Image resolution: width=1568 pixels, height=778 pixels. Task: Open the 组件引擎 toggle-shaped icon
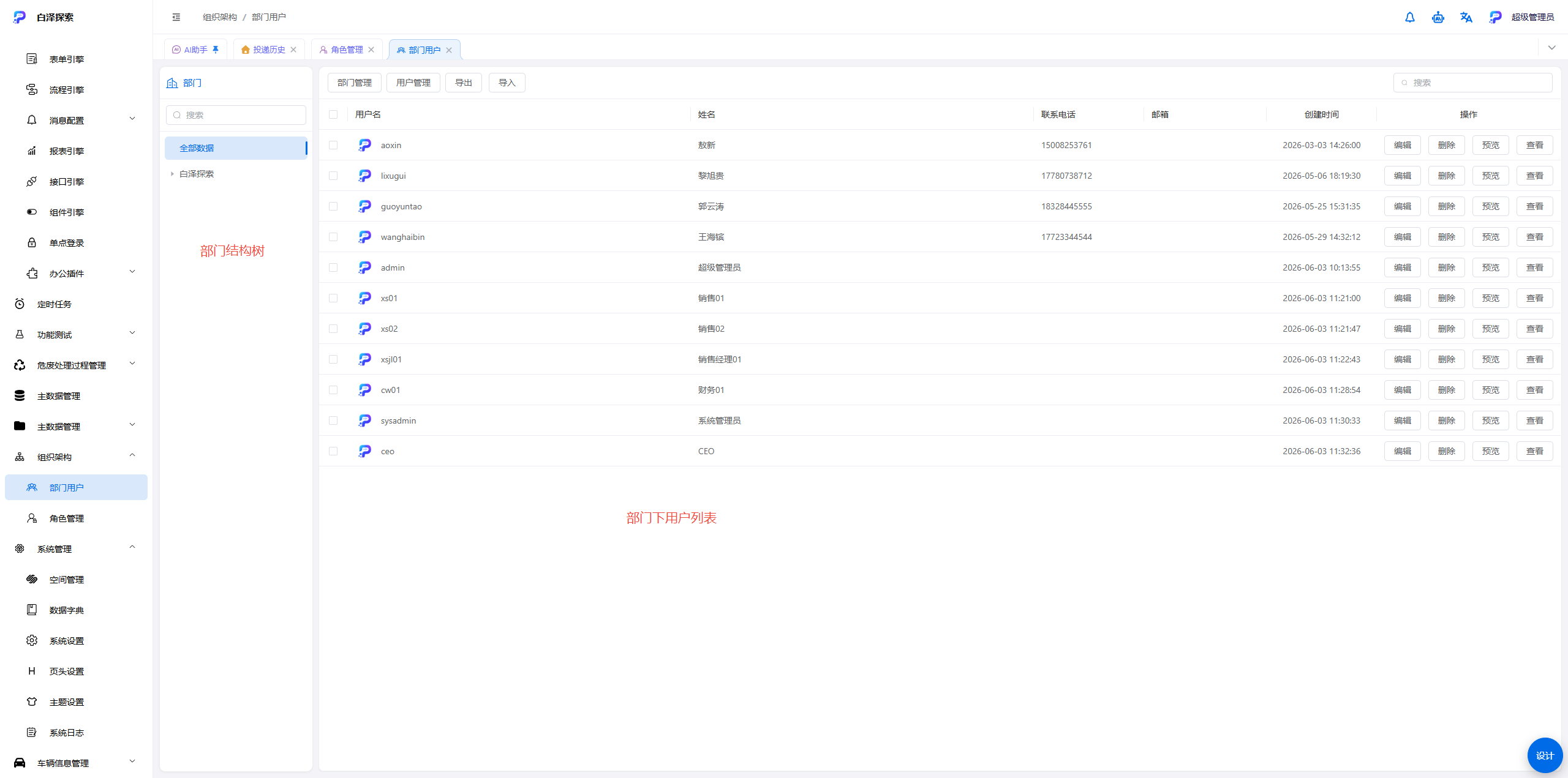[32, 212]
